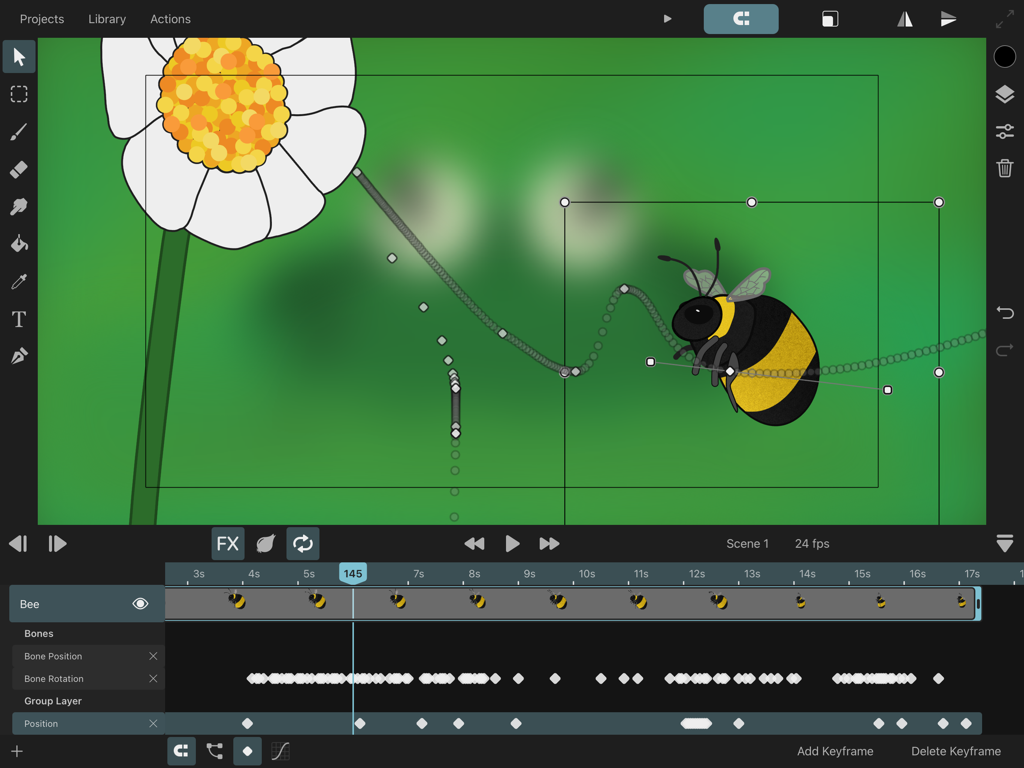Open the Library menu
Image resolution: width=1024 pixels, height=768 pixels.
coord(107,18)
